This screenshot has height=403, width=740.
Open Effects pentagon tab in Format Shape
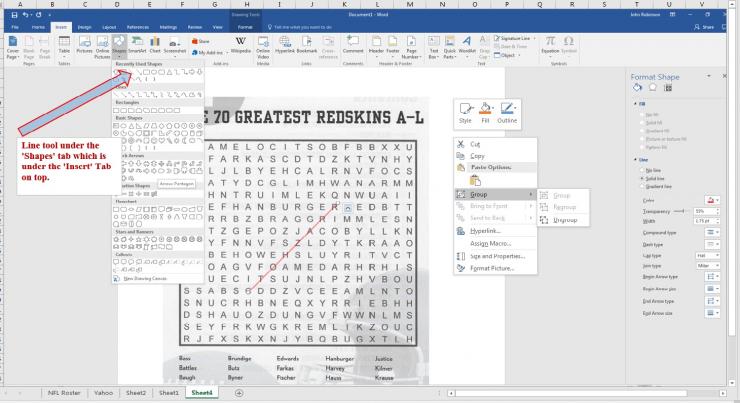tap(653, 88)
